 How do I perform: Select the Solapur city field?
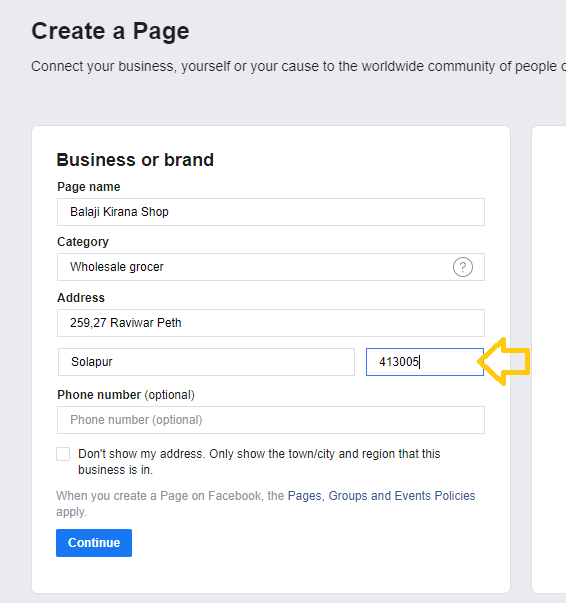pos(206,362)
